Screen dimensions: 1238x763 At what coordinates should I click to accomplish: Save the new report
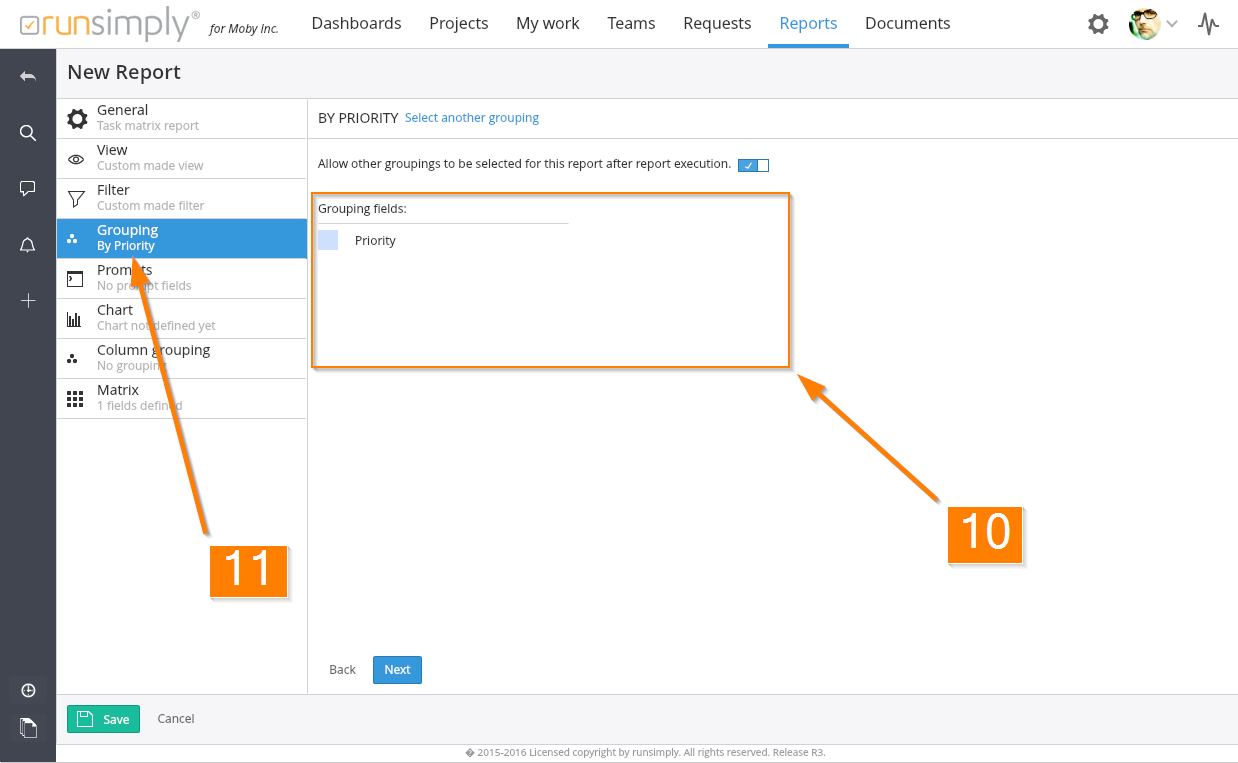pyautogui.click(x=103, y=719)
